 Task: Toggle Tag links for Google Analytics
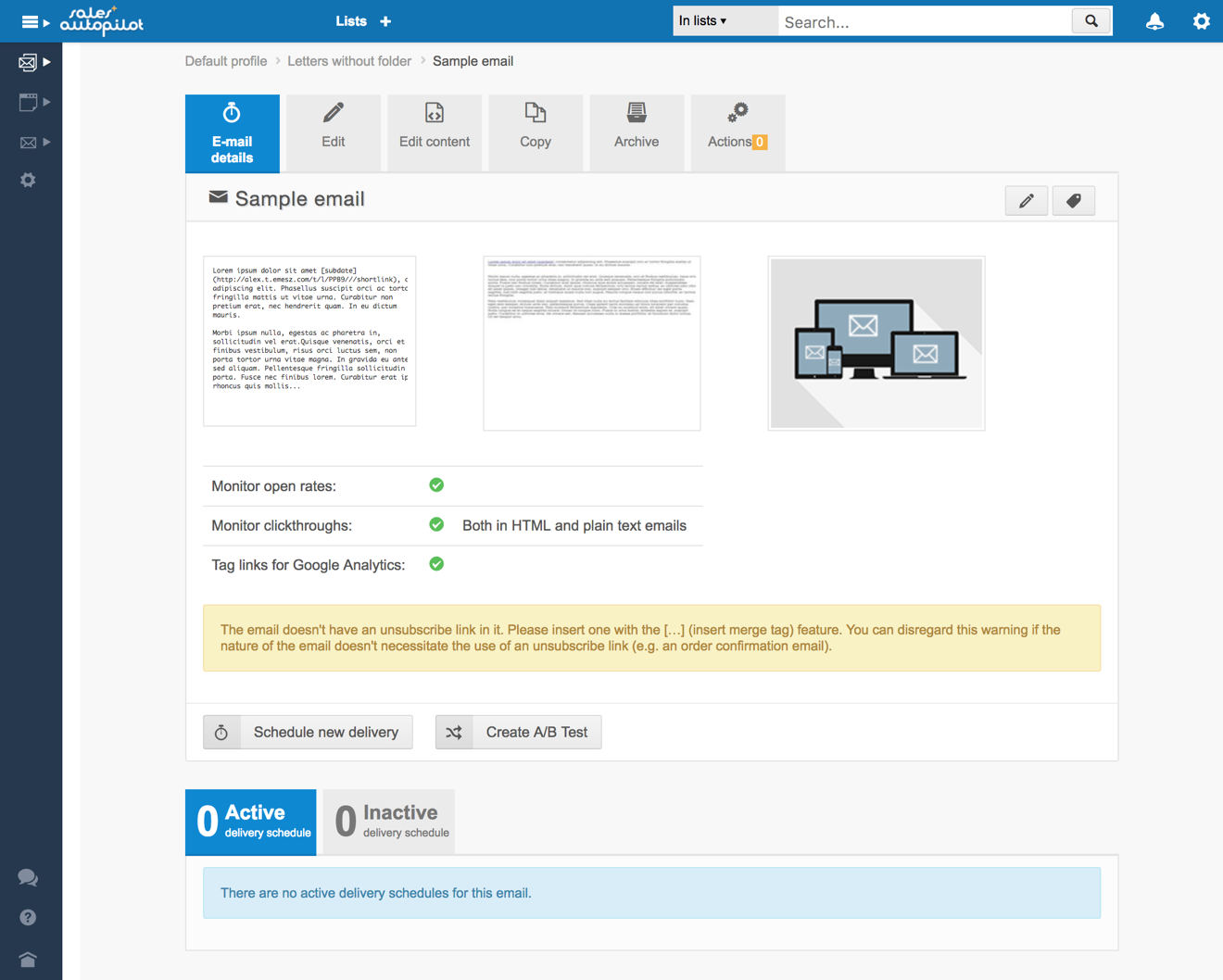coord(435,563)
